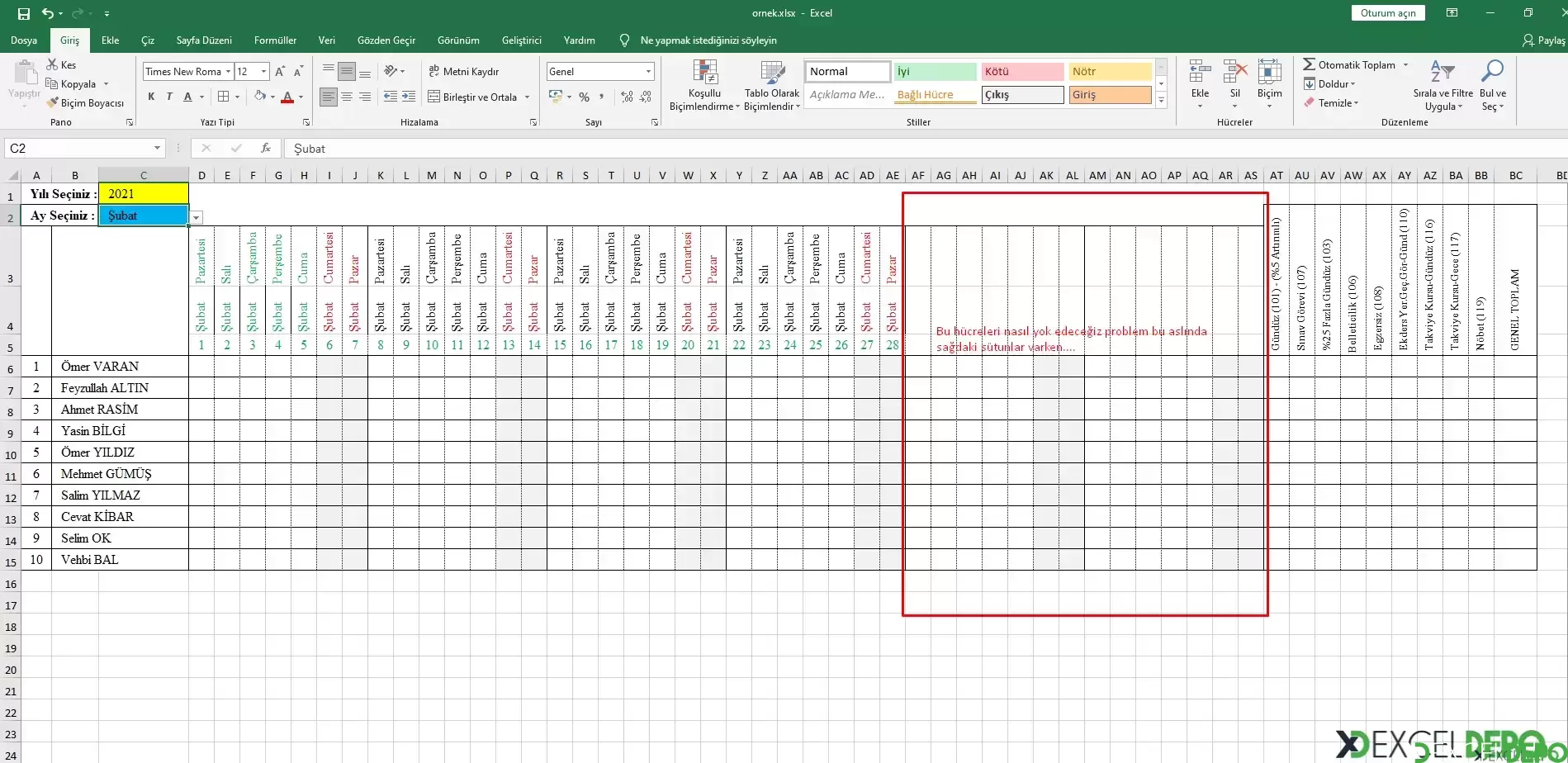Click the Ekle insert cells icon
This screenshot has height=763, width=1568.
click(x=1200, y=73)
